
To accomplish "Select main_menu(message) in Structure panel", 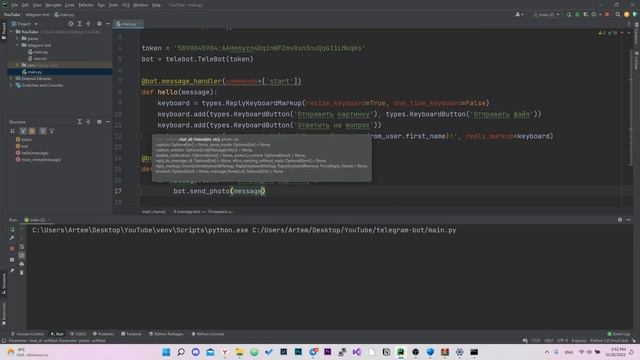I will tap(38, 160).
